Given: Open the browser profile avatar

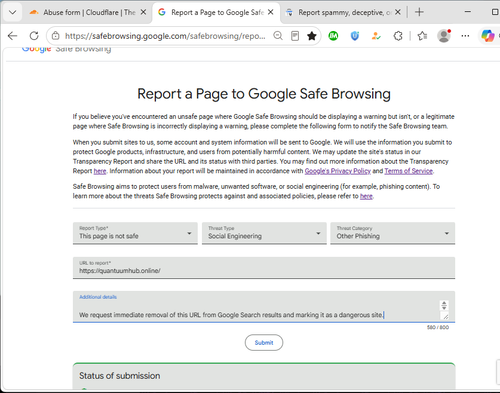Looking at the screenshot, I should tap(444, 36).
